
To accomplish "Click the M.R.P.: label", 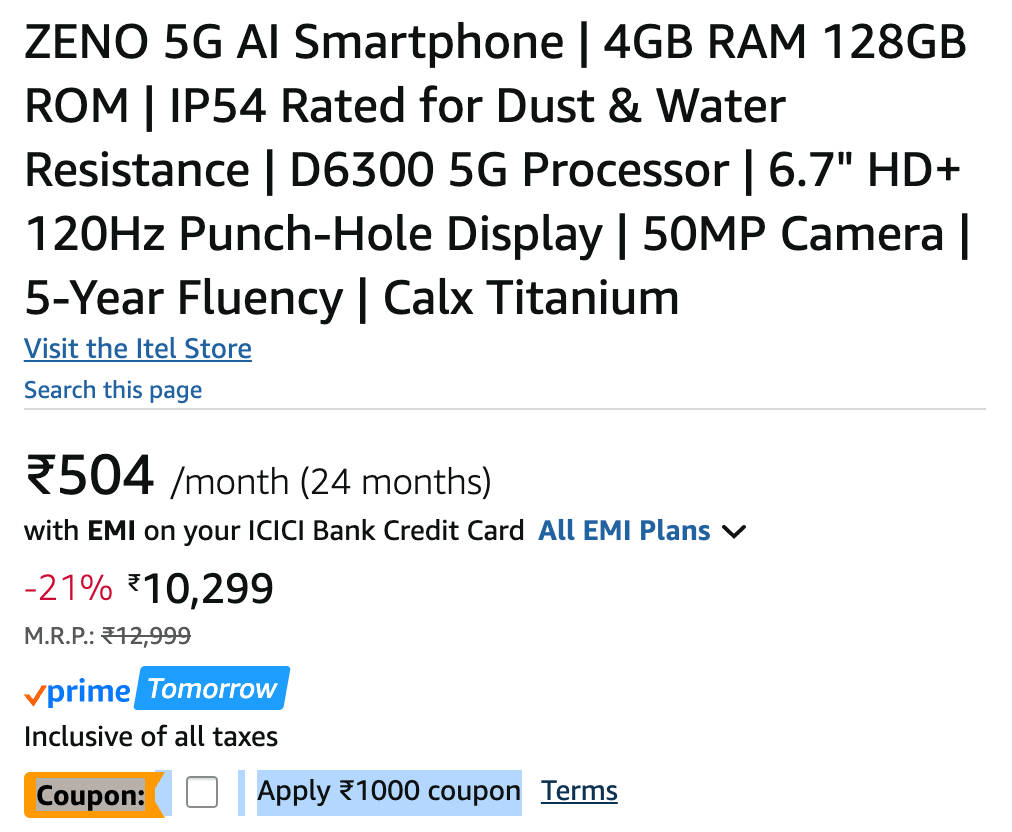I will [x=59, y=636].
